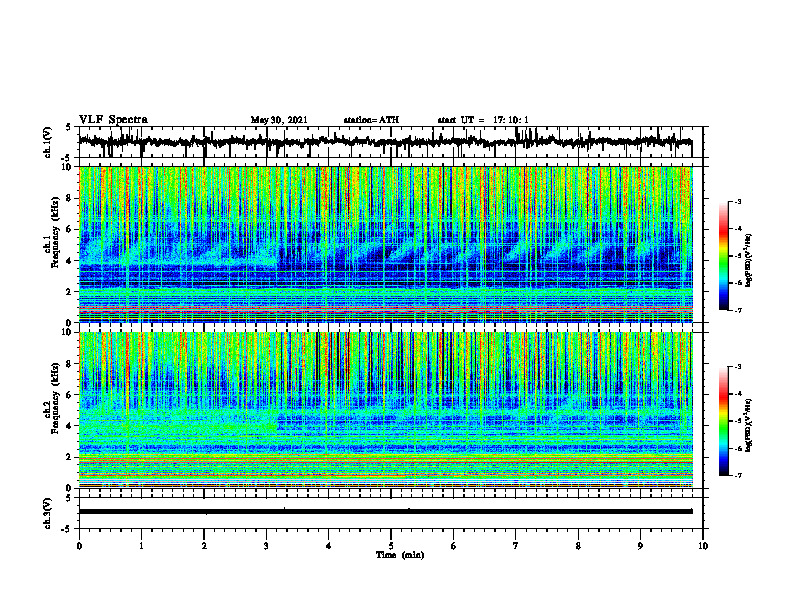Click the time axis tick label "6"

tap(454, 546)
